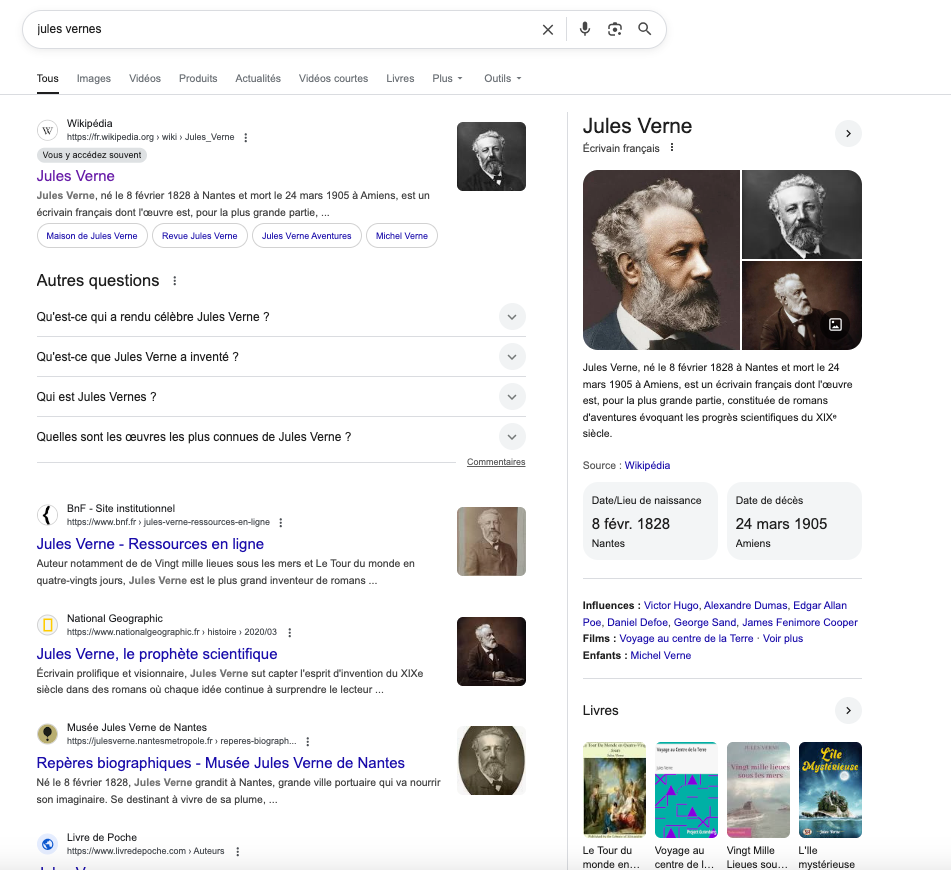Open options menu beside National Geographic result URL
This screenshot has height=870, width=951.
point(290,632)
